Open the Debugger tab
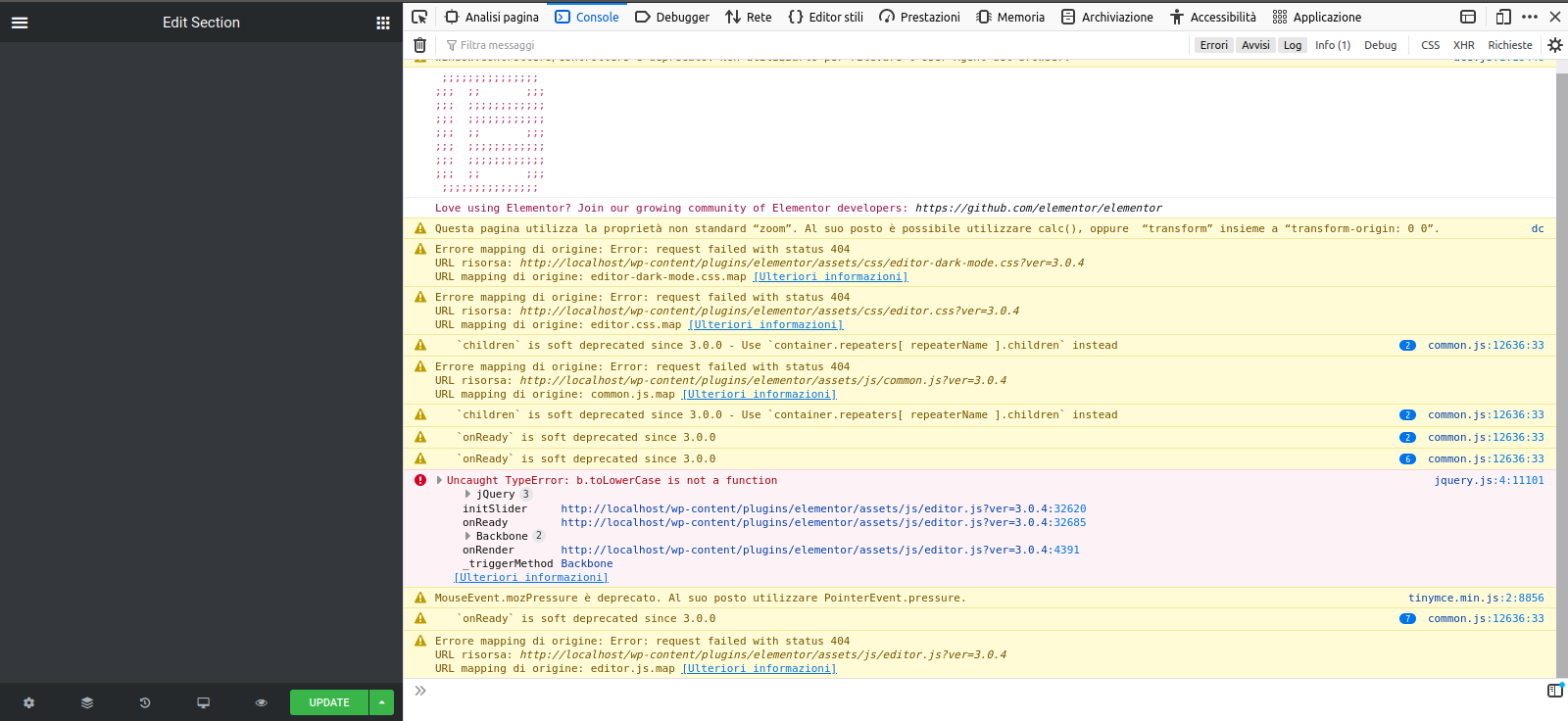The width and height of the screenshot is (1568, 721). click(x=672, y=17)
